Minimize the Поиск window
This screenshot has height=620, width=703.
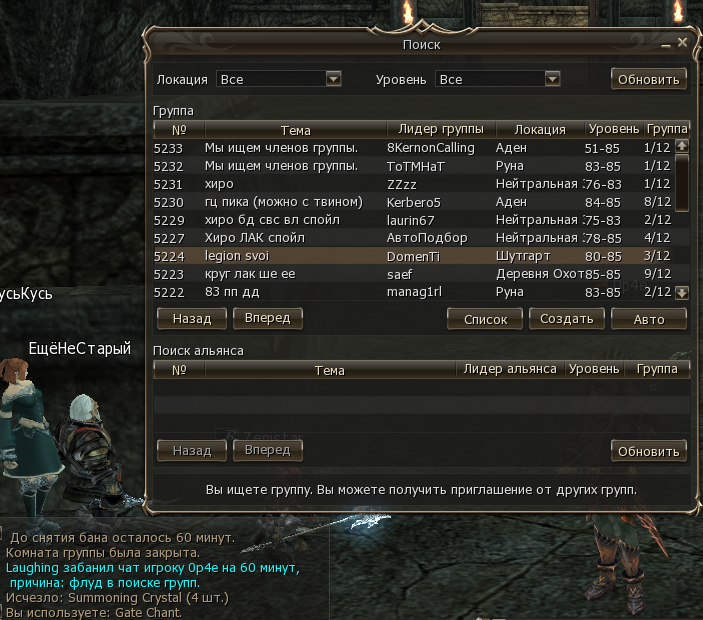[x=666, y=44]
